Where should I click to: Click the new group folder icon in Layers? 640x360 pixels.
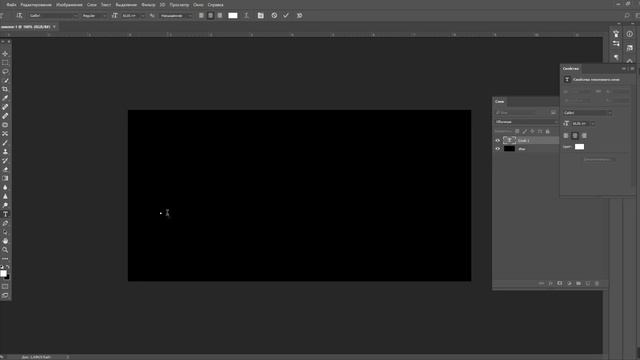tap(578, 283)
